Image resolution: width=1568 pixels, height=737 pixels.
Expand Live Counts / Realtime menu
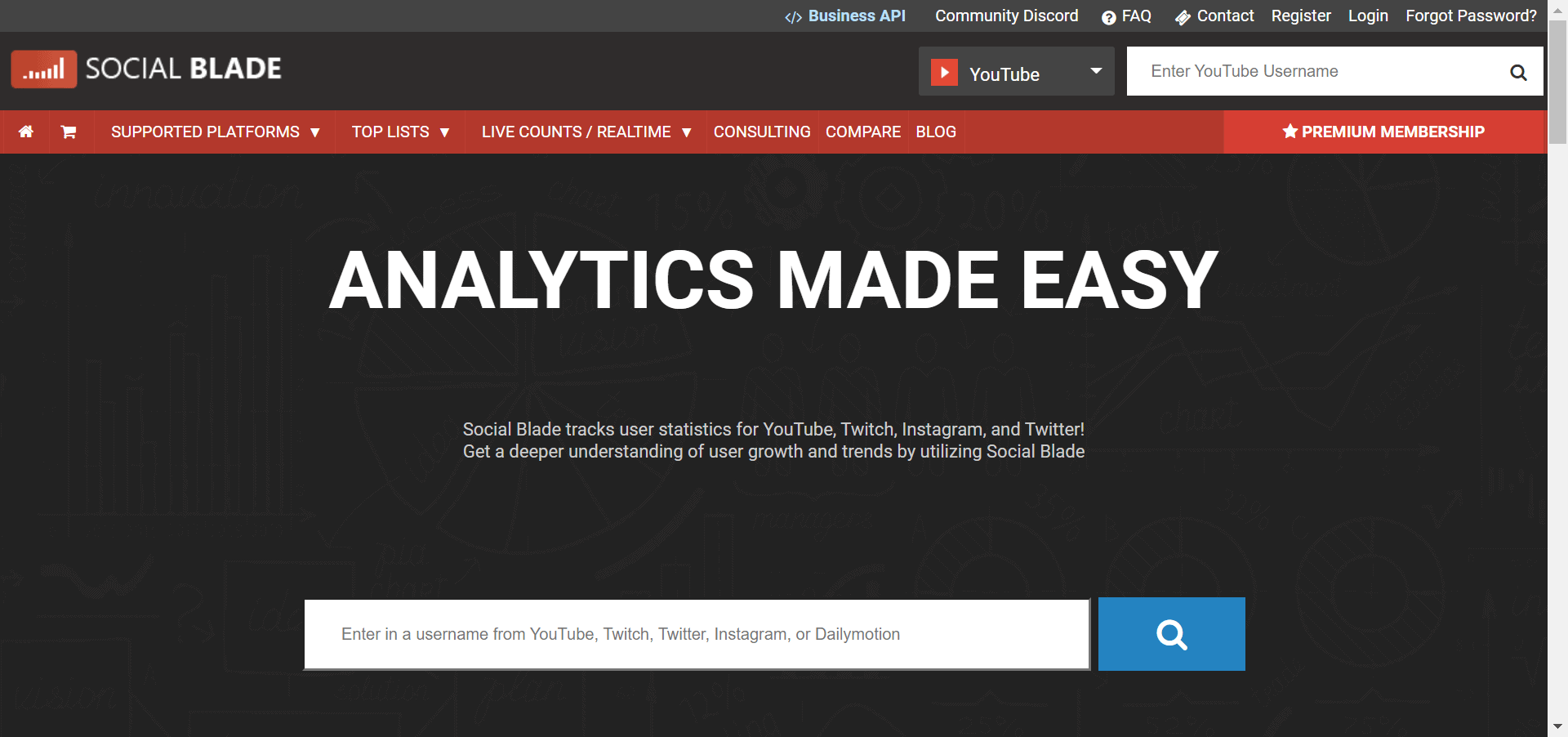tap(586, 132)
